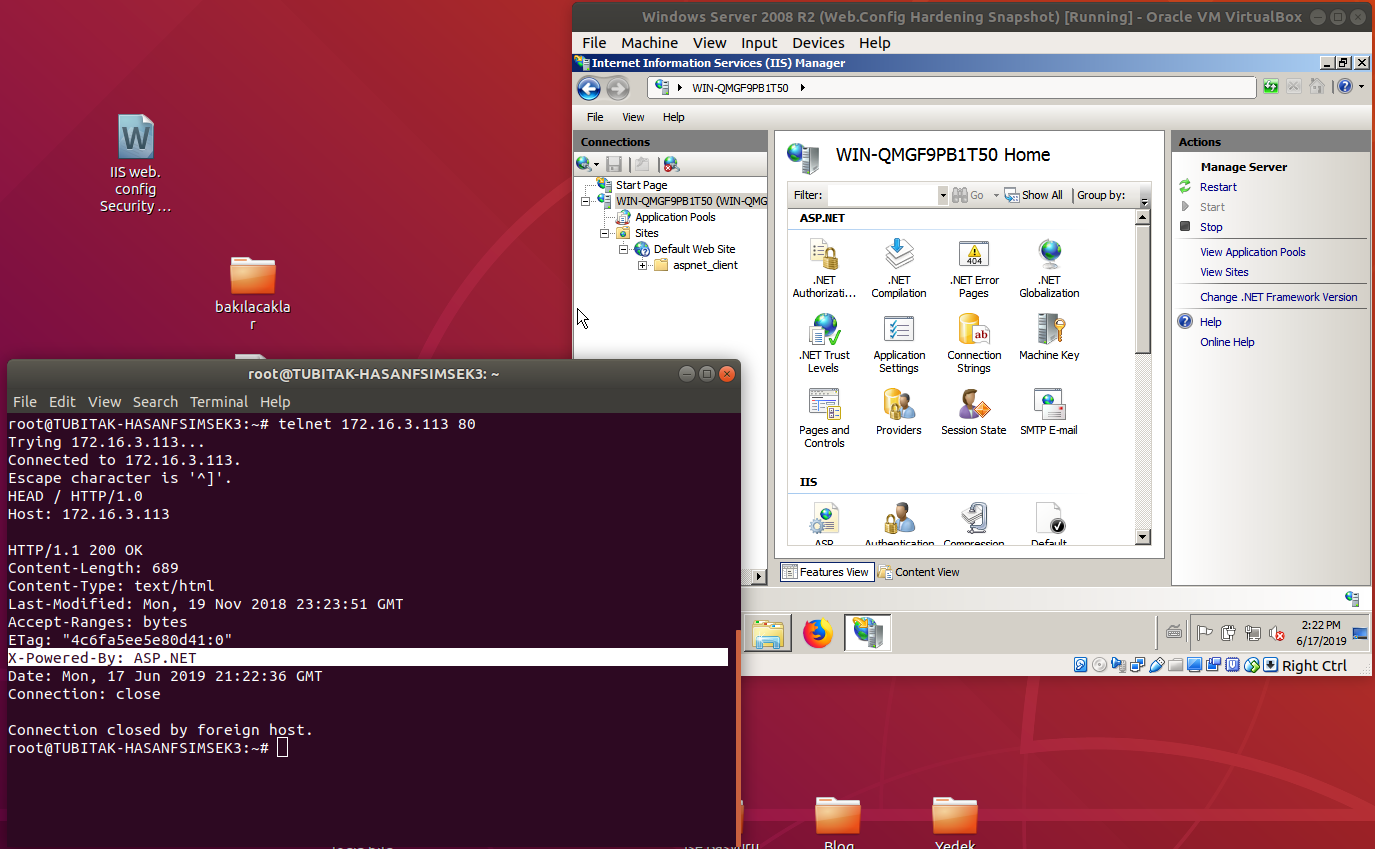The height and width of the screenshot is (849, 1375).
Task: Click feature list scrollbar up arrow
Action: pos(1144,218)
